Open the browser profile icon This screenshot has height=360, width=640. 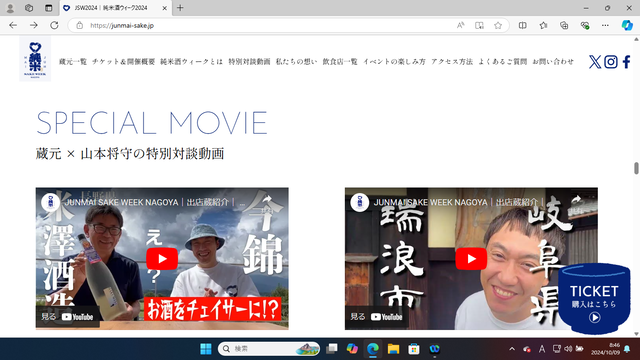pyautogui.click(x=10, y=8)
